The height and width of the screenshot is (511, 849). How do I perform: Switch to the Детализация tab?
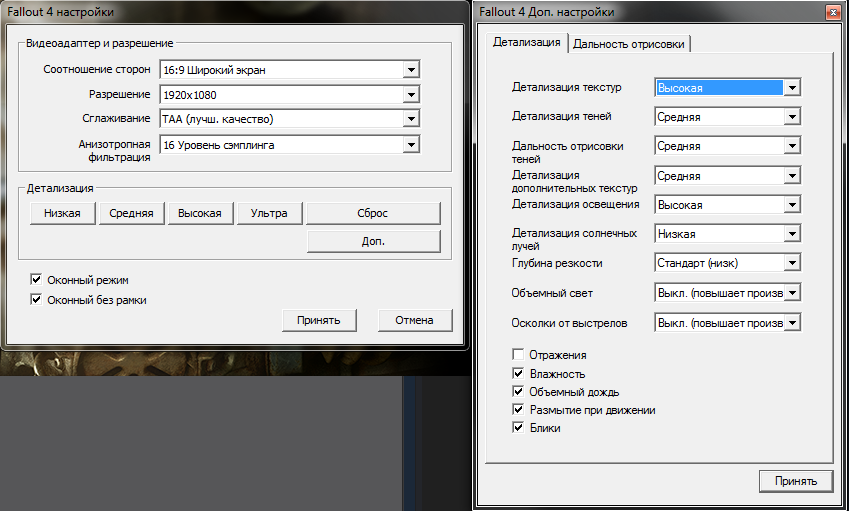click(x=526, y=42)
